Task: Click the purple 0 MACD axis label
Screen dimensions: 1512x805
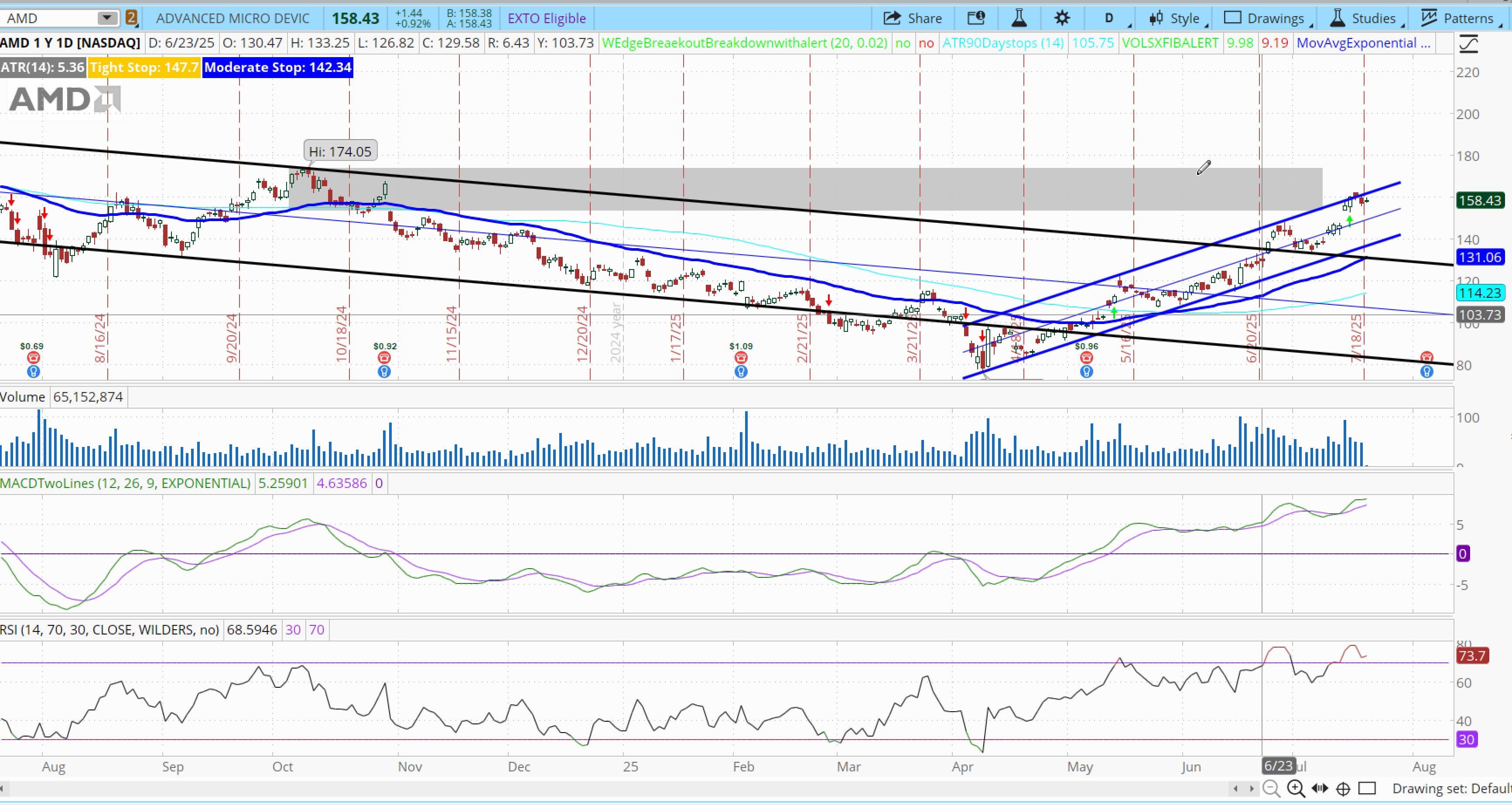Action: coord(1463,553)
